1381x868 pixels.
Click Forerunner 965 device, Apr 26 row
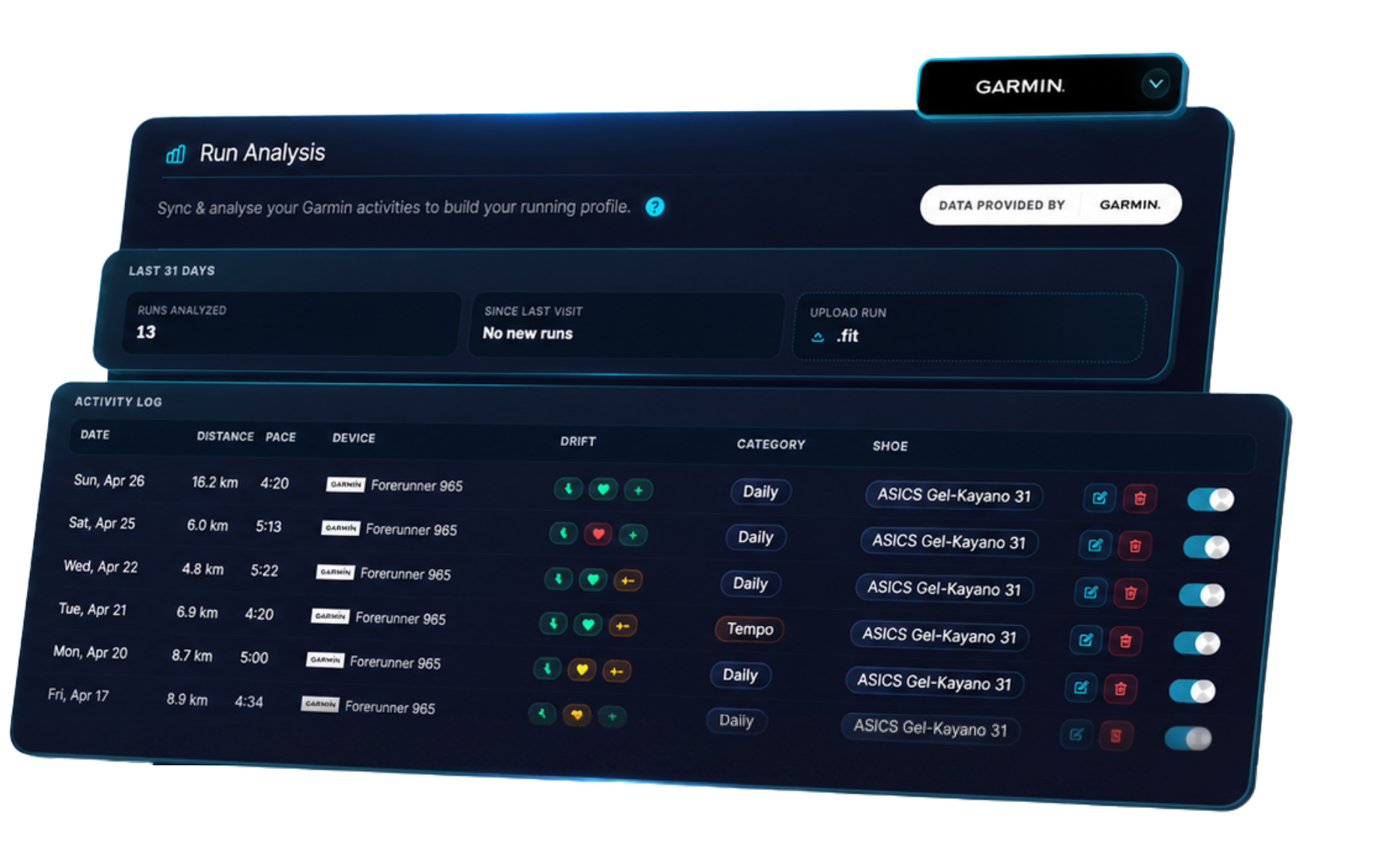tap(394, 485)
